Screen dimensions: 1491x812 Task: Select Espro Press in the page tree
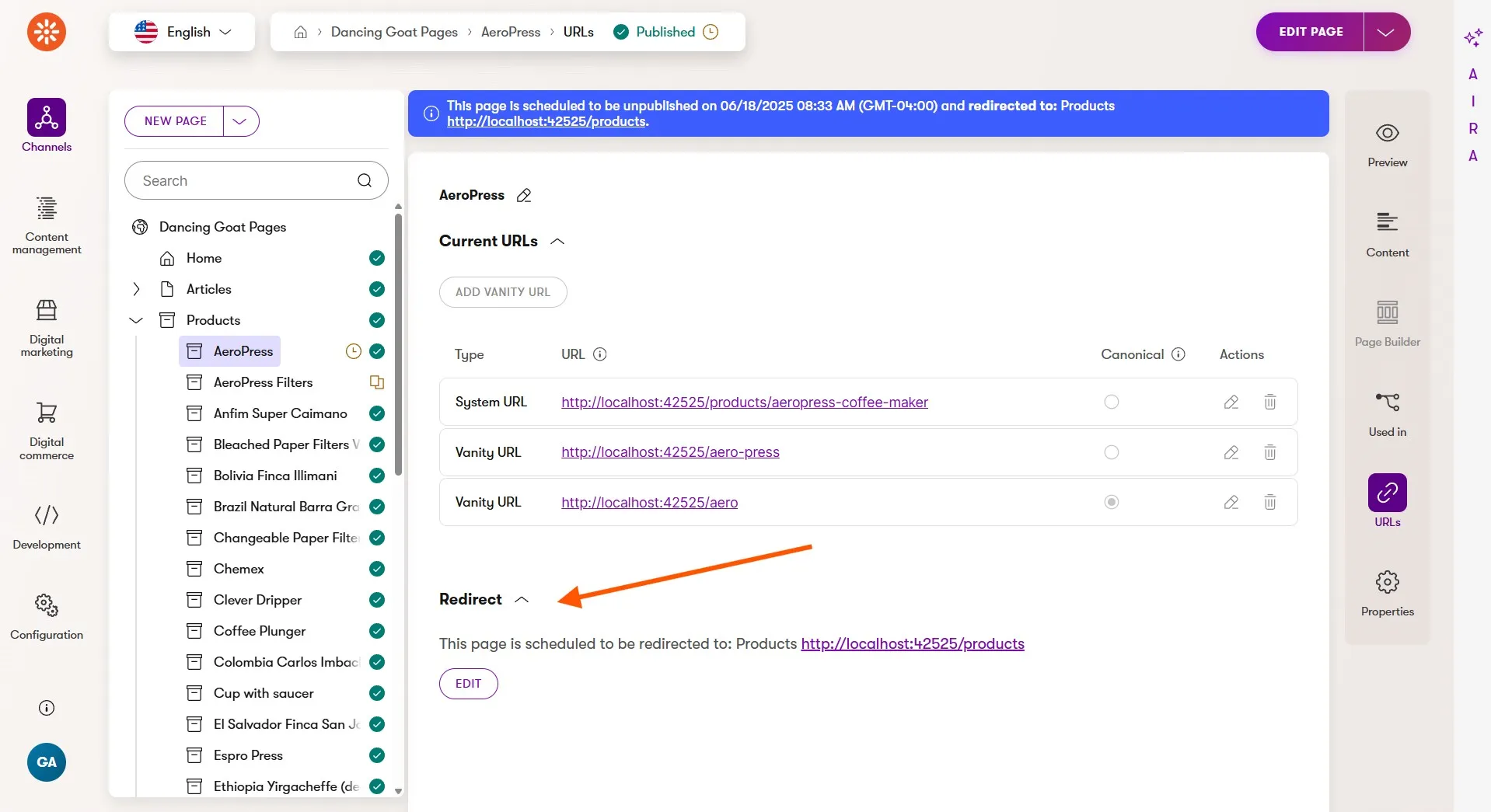(x=248, y=755)
